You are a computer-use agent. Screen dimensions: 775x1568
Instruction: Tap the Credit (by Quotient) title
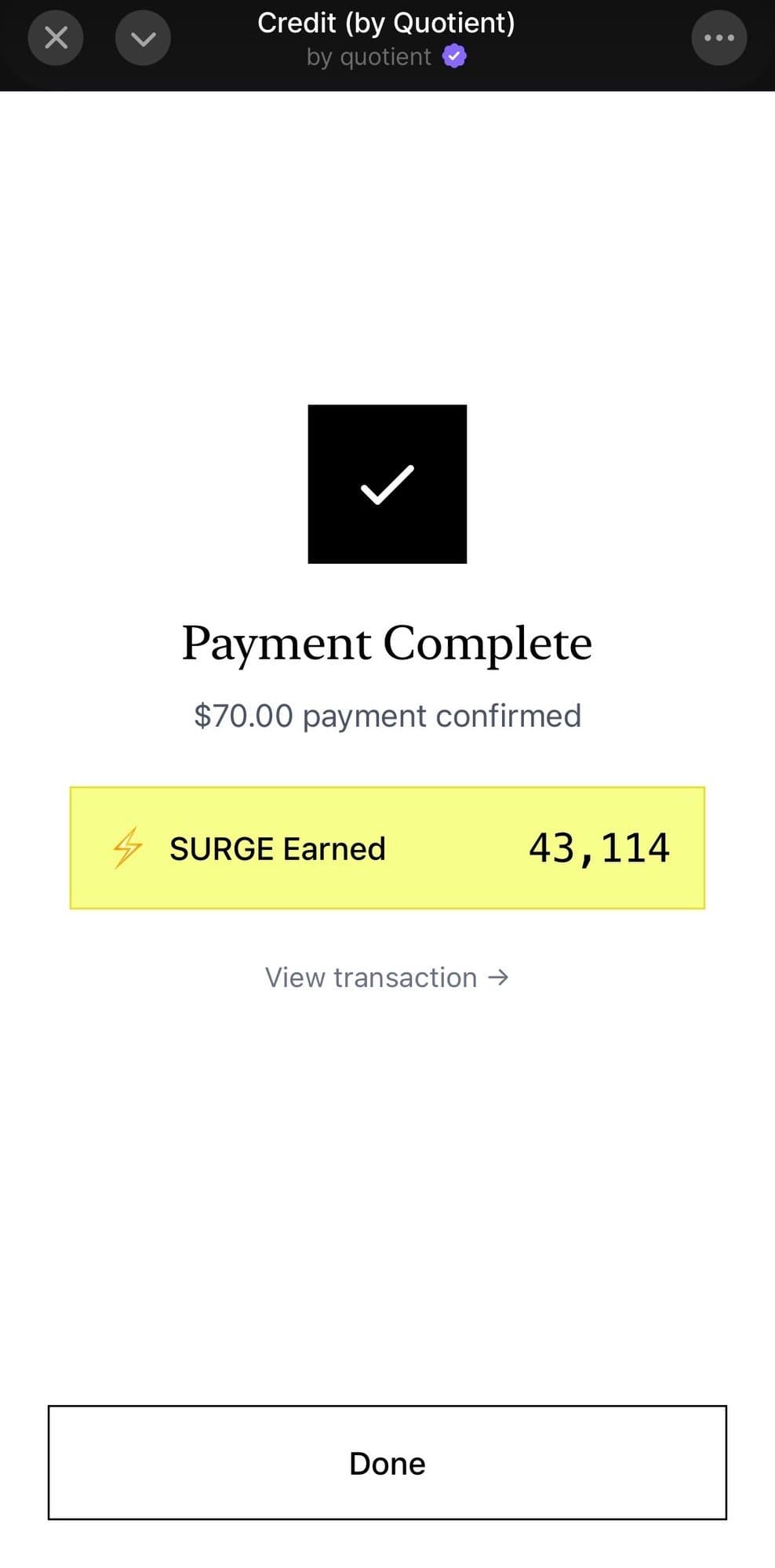(x=386, y=23)
